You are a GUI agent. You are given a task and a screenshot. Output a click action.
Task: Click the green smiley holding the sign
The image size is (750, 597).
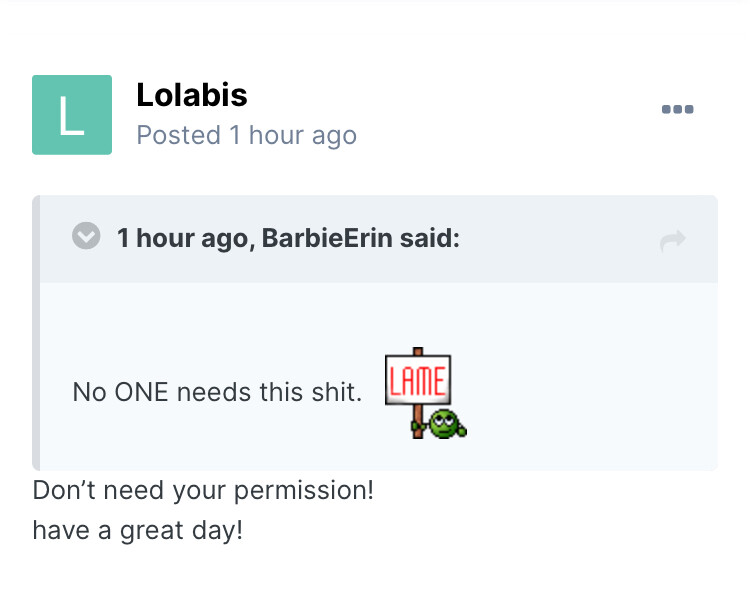click(x=446, y=423)
